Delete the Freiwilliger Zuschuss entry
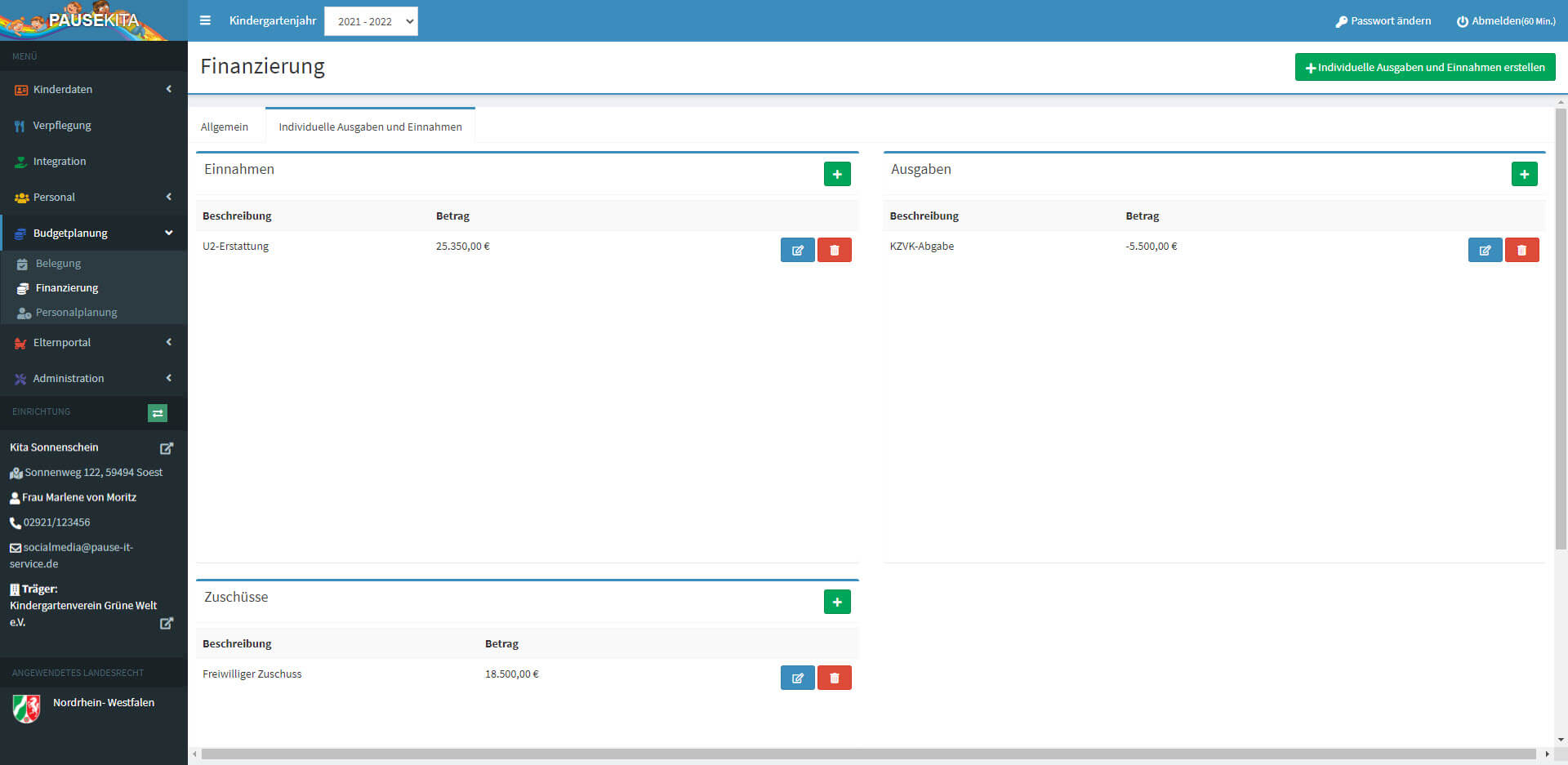 834,678
